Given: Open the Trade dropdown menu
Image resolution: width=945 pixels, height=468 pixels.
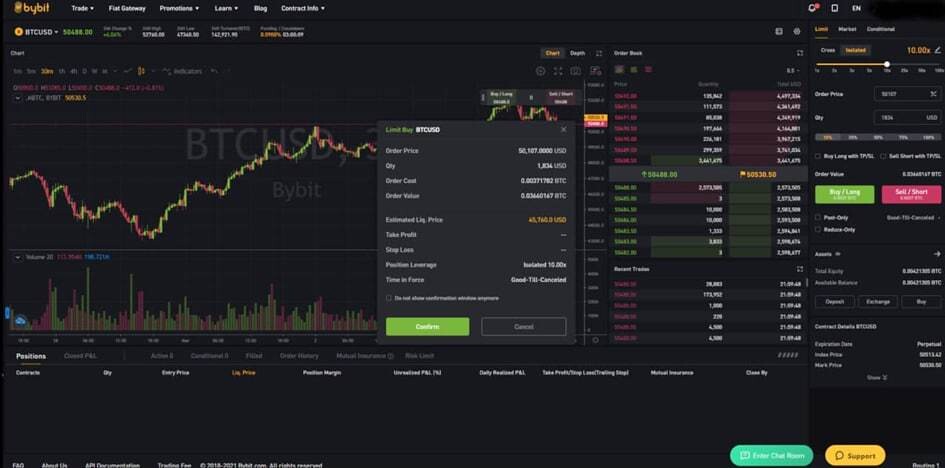Looking at the screenshot, I should click(x=83, y=8).
